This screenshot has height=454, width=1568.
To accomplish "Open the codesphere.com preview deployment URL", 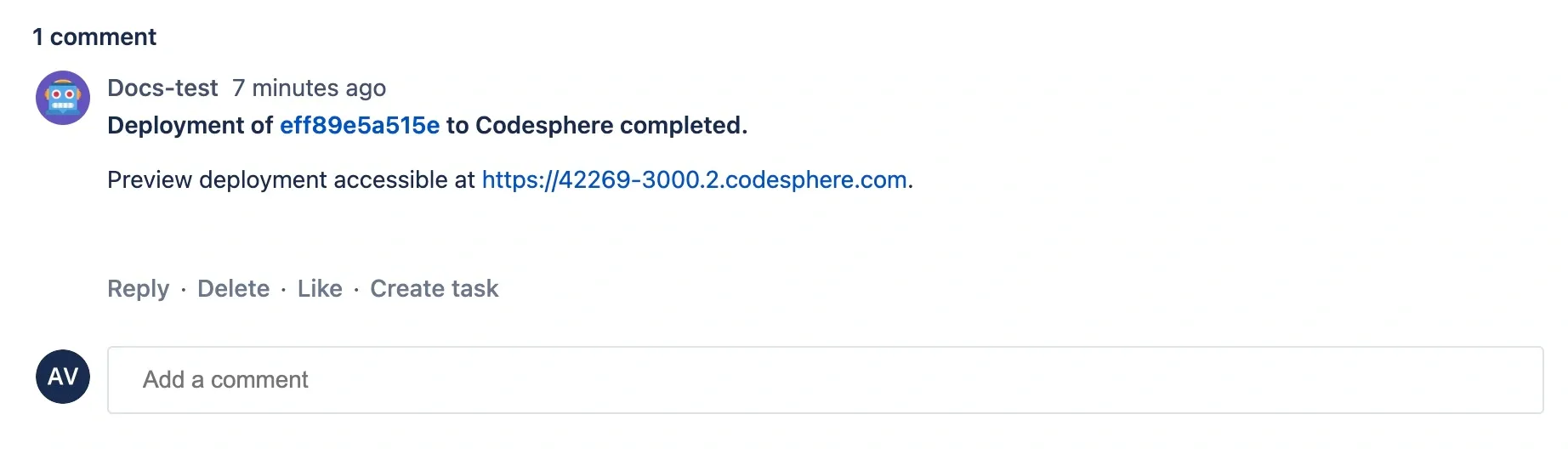I will [694, 180].
